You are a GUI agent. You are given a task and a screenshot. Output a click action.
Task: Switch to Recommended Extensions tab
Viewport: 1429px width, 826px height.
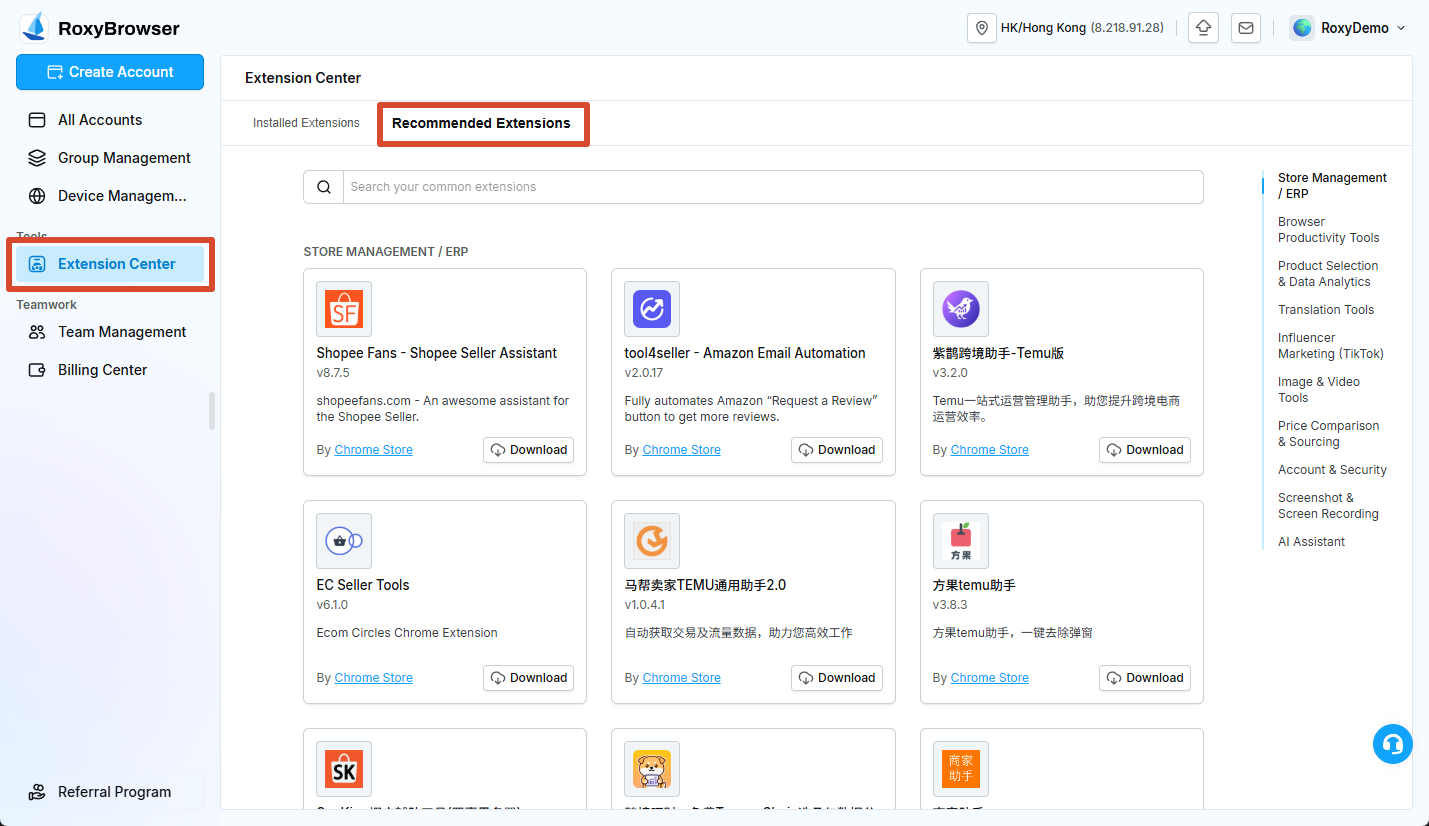[x=481, y=123]
